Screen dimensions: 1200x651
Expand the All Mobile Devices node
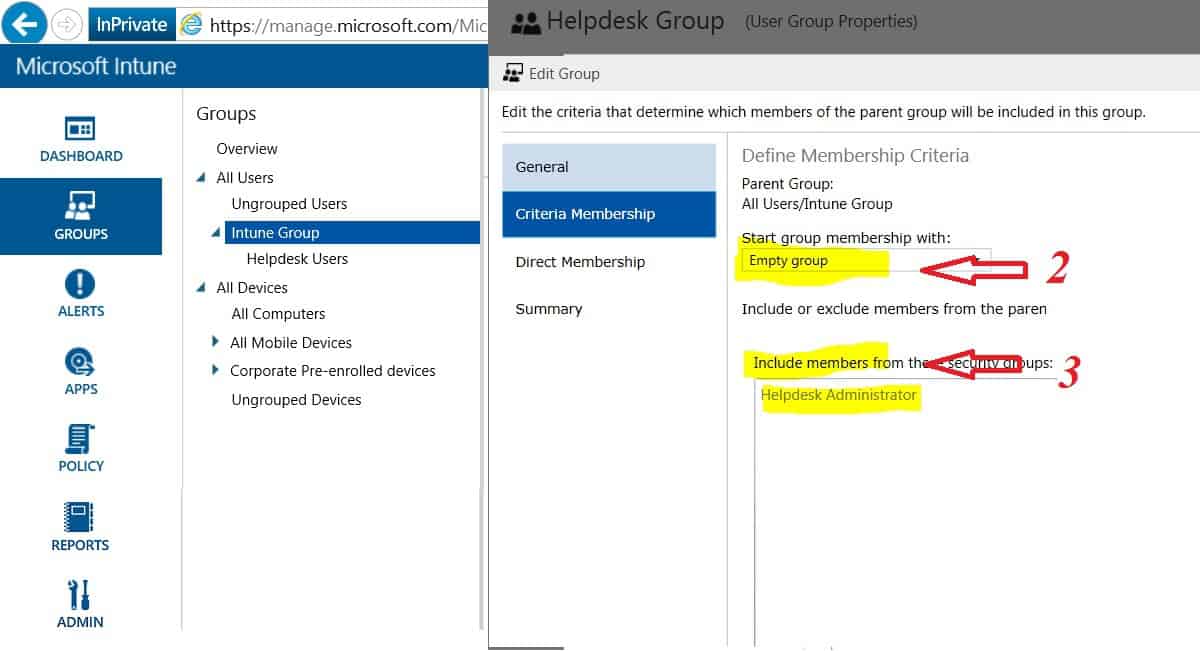click(x=216, y=342)
